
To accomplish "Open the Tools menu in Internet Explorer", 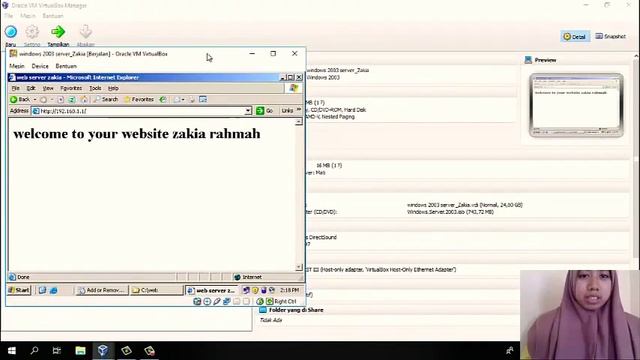I will pos(95,88).
